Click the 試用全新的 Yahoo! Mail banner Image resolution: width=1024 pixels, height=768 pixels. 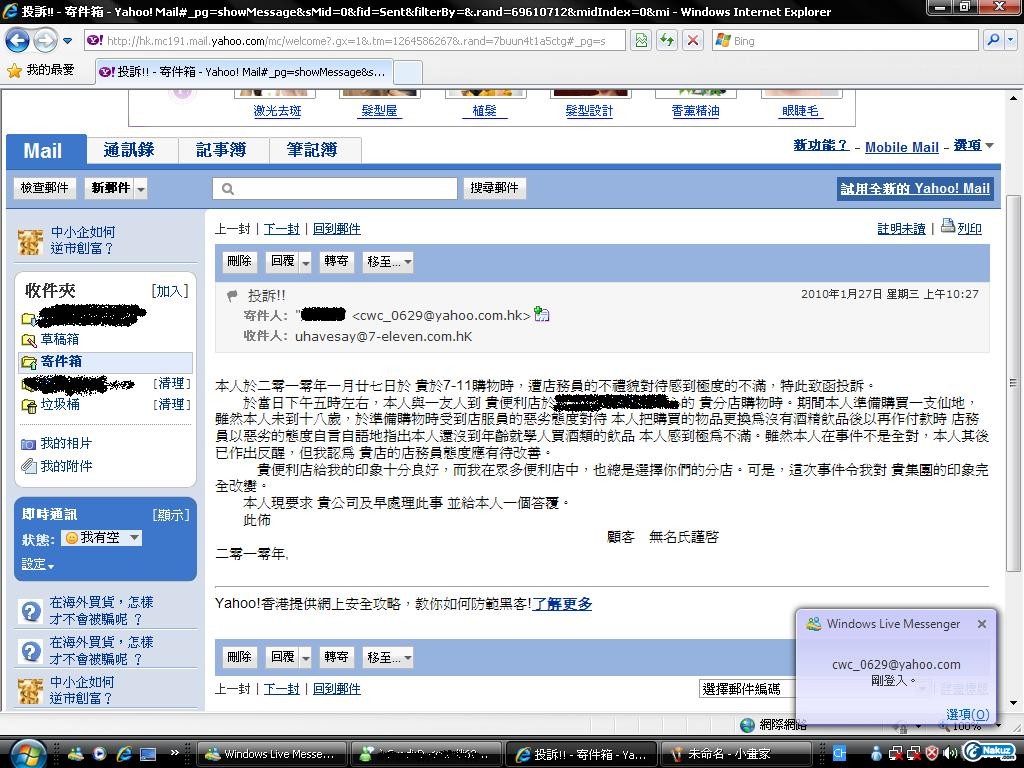coord(915,189)
